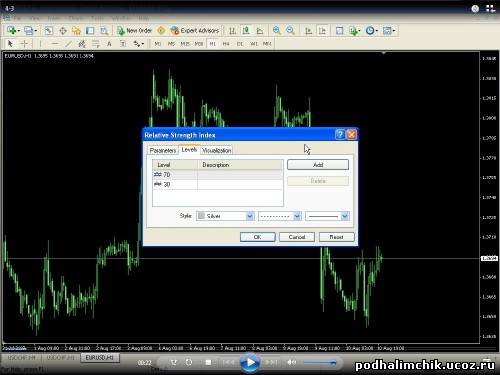Click the zoom out magnifier icon

click(x=290, y=31)
